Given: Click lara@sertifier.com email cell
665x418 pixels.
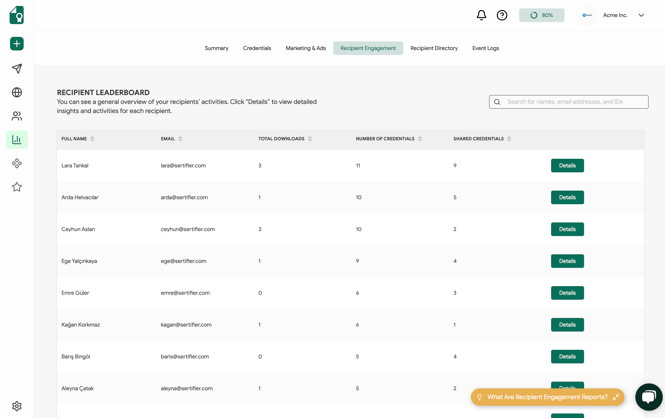Looking at the screenshot, I should (x=183, y=165).
